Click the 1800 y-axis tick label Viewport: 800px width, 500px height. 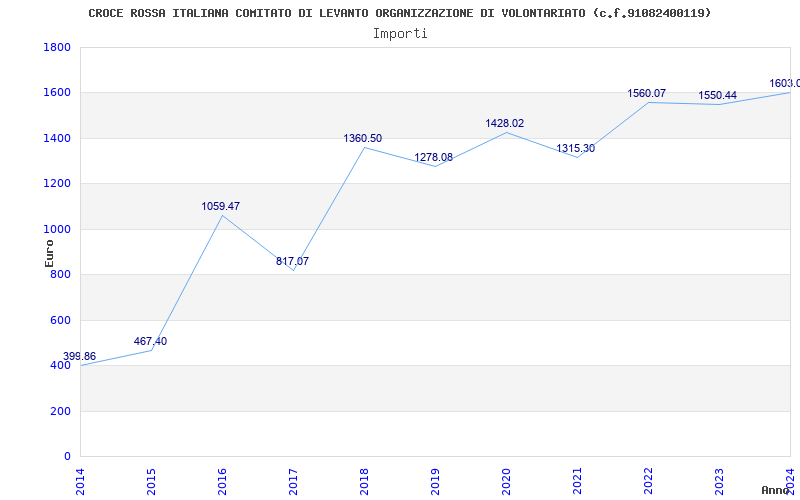tap(57, 47)
